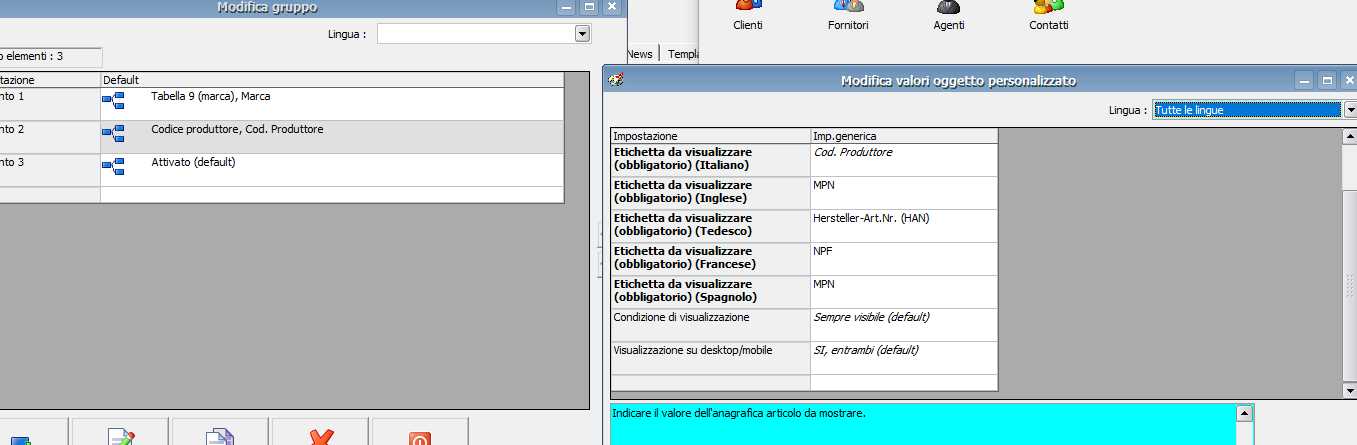The height and width of the screenshot is (445, 1357).
Task: Click tree icon beside Attivato (default)
Action: click(113, 166)
